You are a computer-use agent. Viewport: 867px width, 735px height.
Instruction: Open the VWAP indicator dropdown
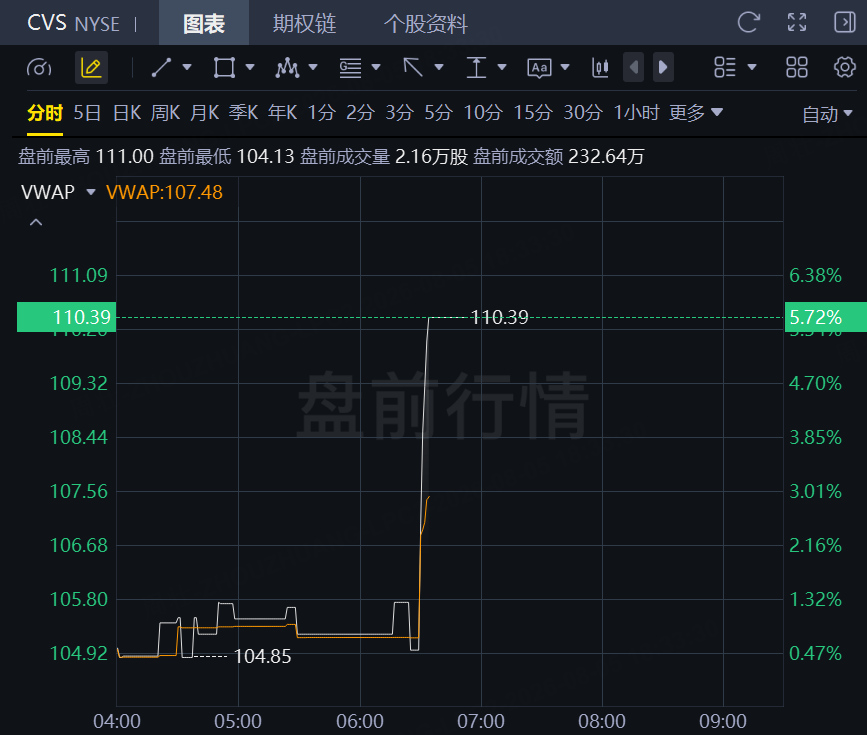pyautogui.click(x=58, y=192)
